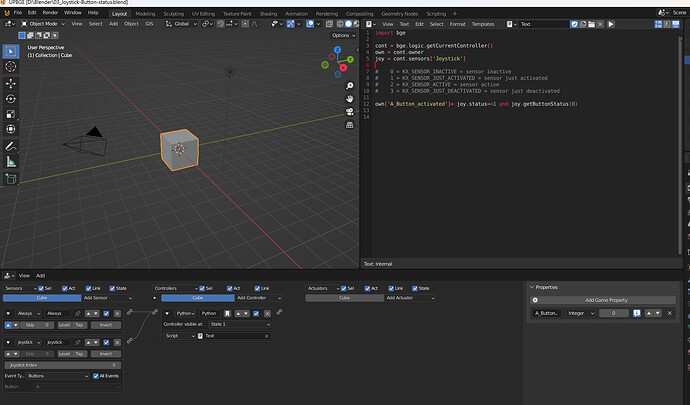Select the Scale tool
690x405 pixels.
click(x=11, y=114)
